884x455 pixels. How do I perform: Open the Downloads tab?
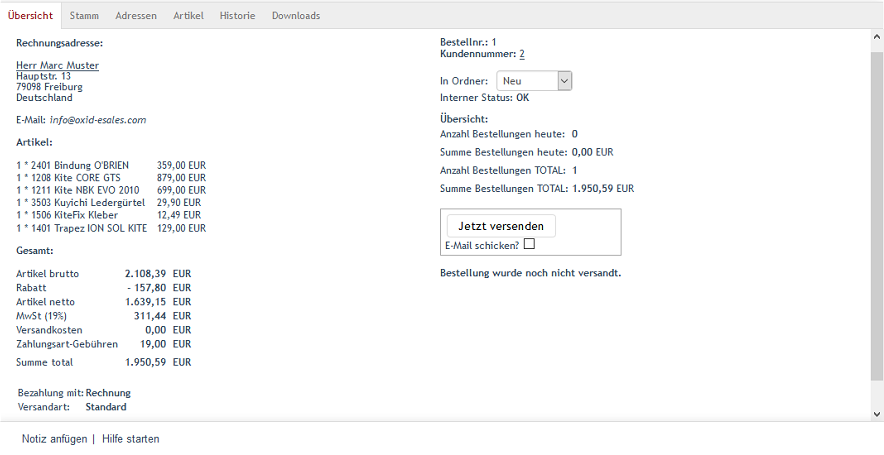click(296, 16)
